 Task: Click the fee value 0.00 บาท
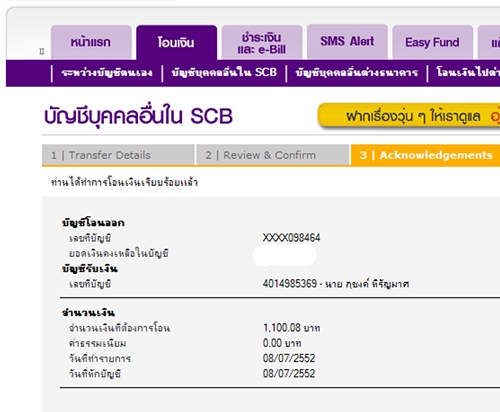click(x=282, y=343)
